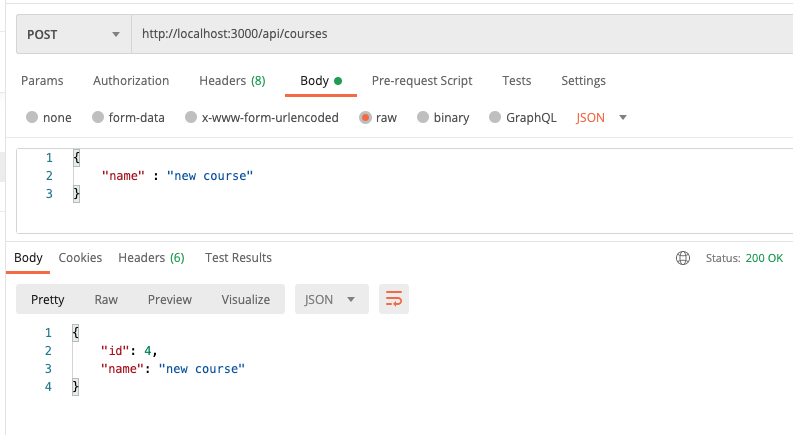
Task: Select the none body type radio
Action: (x=32, y=117)
